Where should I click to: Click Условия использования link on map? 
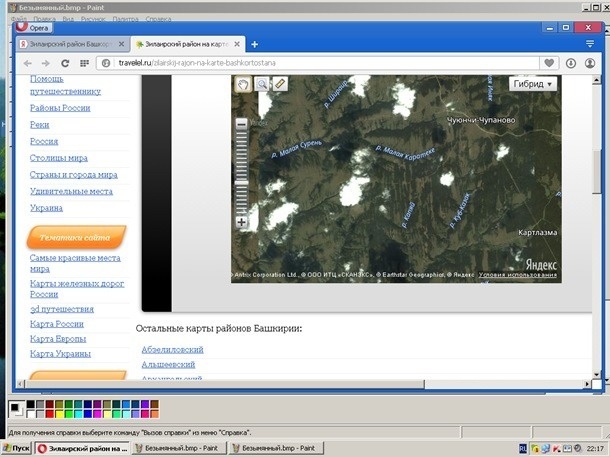(517, 275)
